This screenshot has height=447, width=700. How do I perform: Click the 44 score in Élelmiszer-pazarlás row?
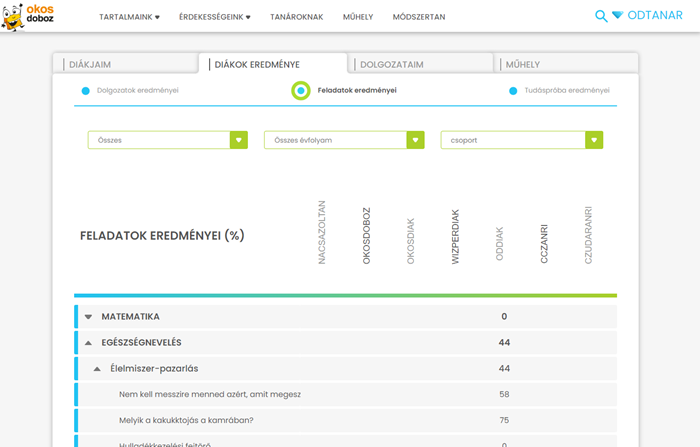[504, 368]
